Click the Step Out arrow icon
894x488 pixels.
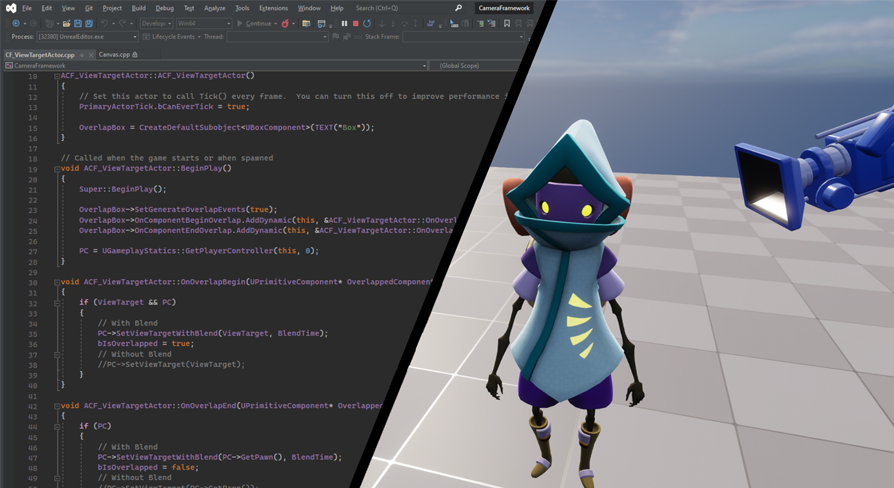click(416, 23)
